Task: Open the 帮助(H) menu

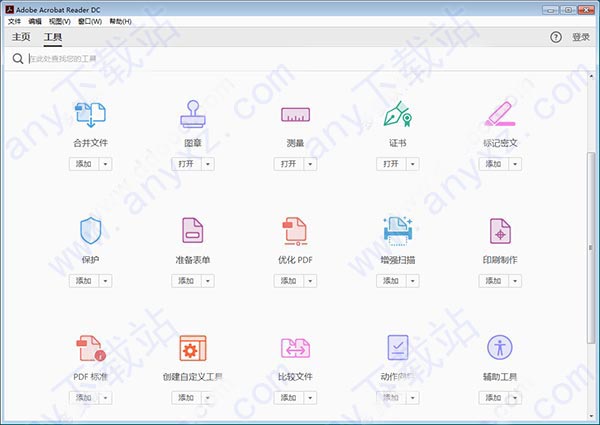Action: (x=121, y=21)
